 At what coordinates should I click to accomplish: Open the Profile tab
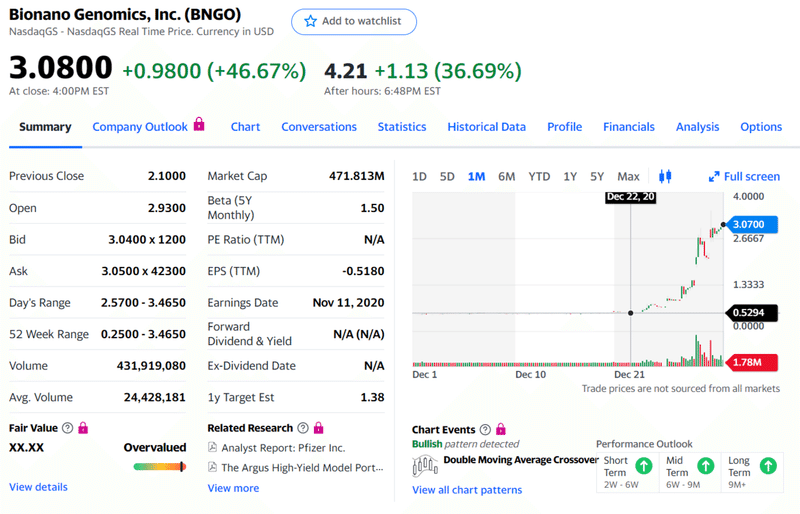[565, 127]
